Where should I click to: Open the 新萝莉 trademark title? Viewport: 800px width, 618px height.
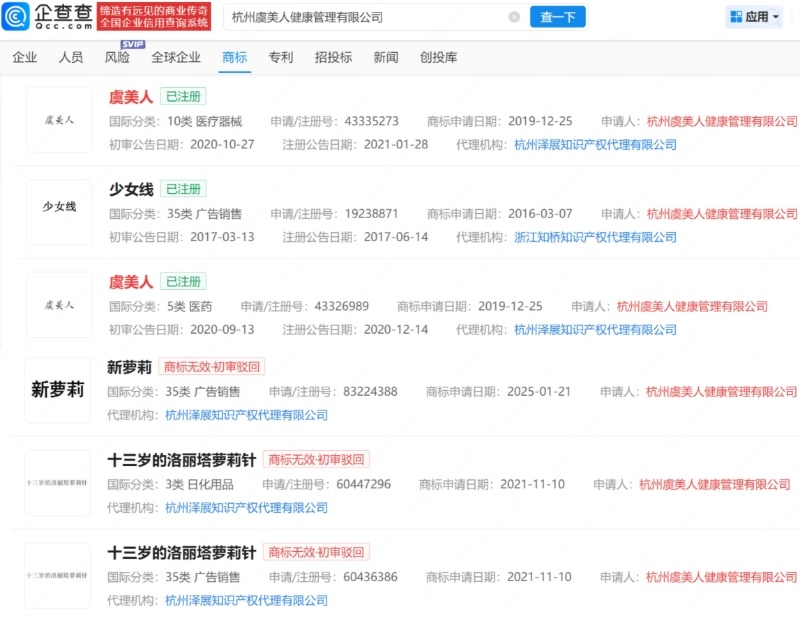click(x=130, y=367)
